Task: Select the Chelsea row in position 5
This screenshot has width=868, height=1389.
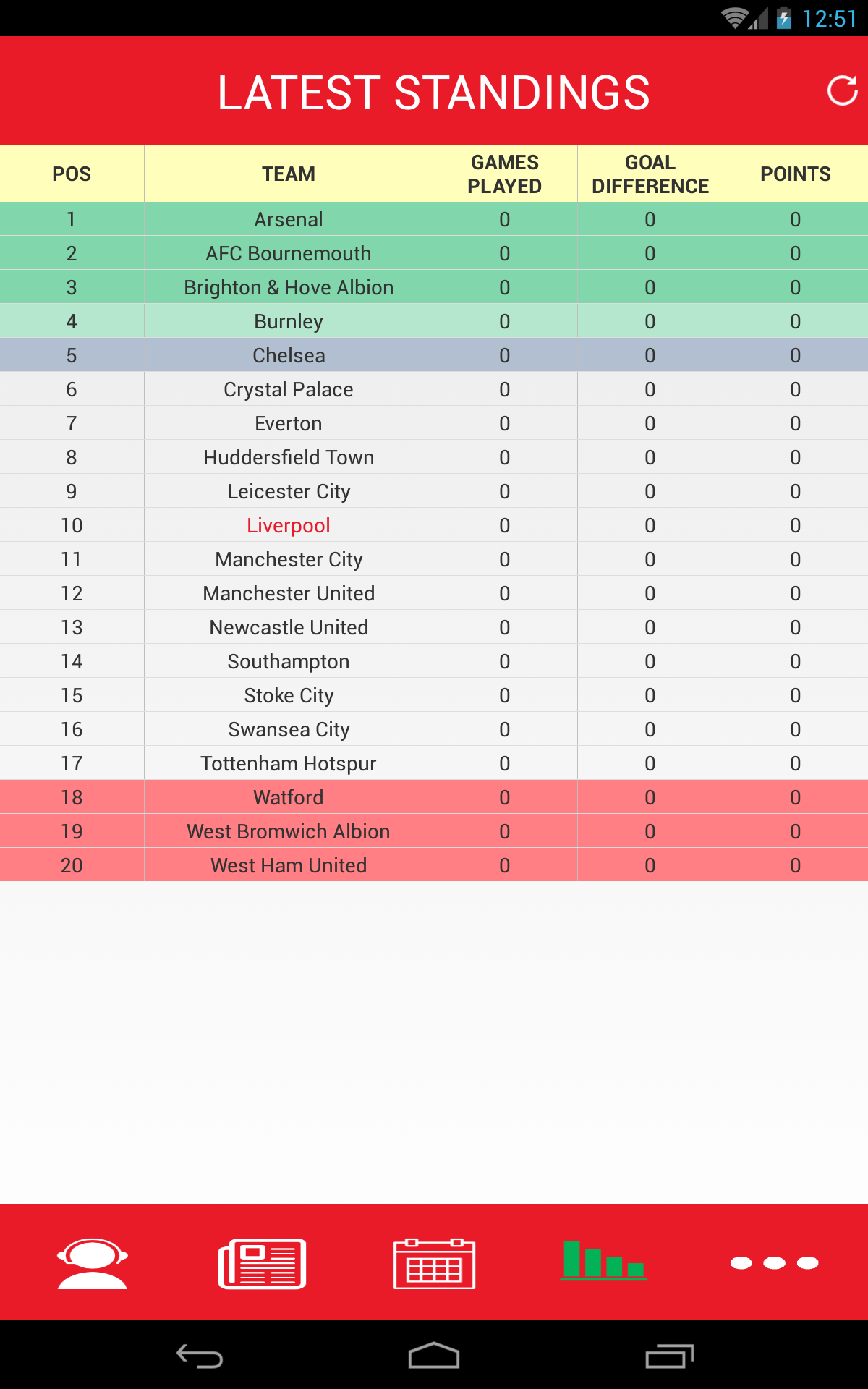Action: pyautogui.click(x=434, y=355)
